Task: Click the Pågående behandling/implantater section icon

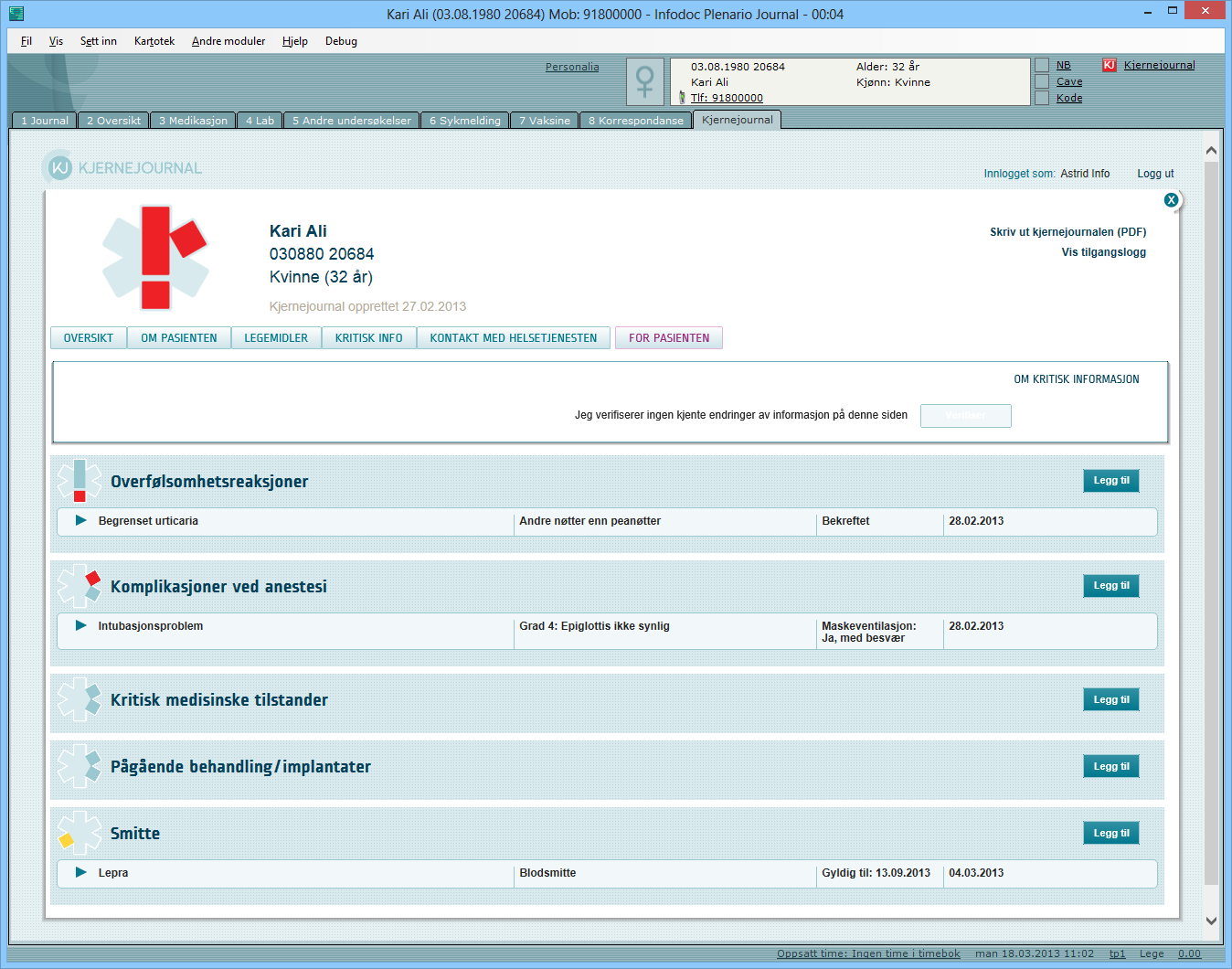Action: (80, 766)
